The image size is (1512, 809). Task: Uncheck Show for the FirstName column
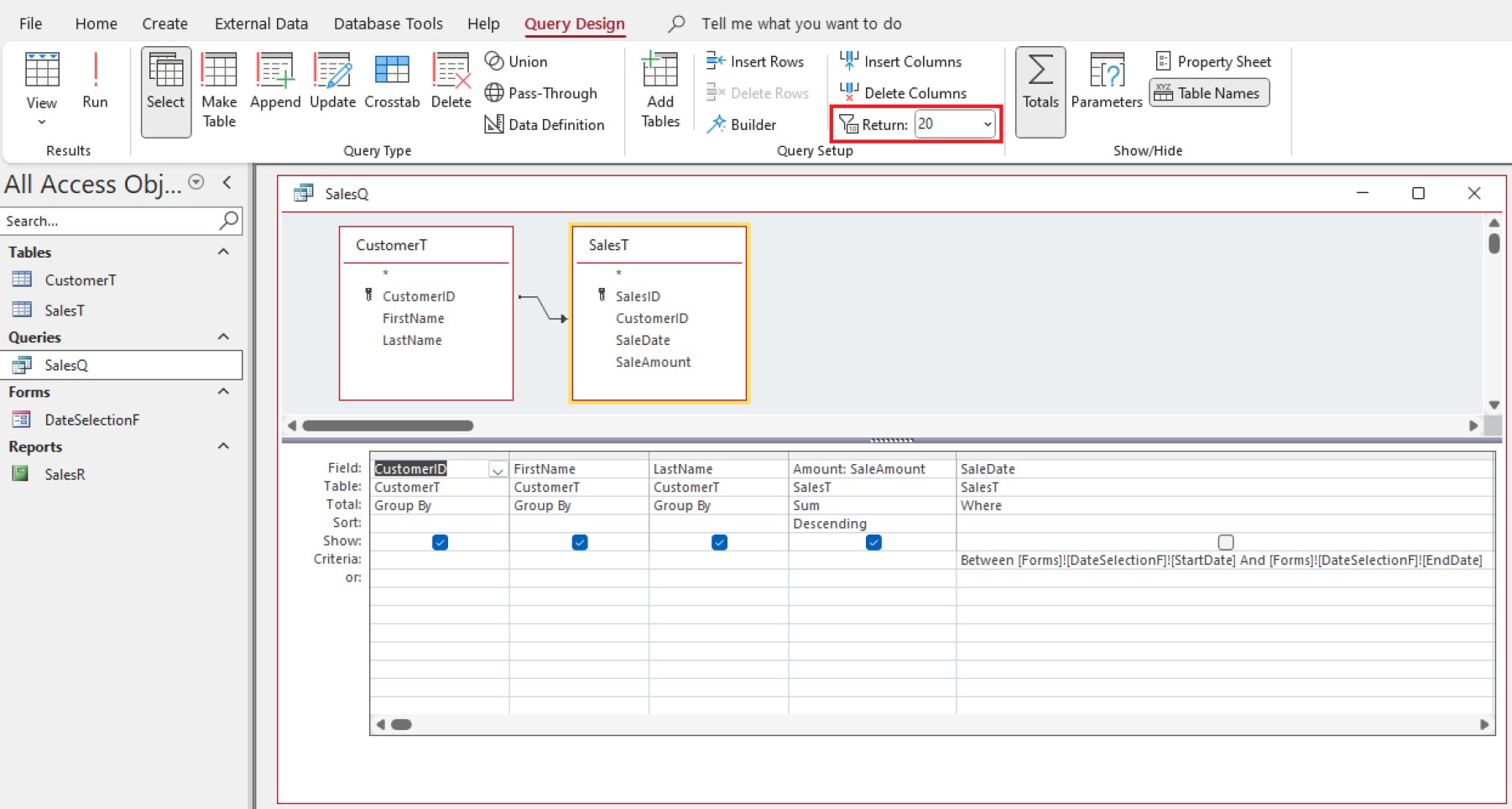tap(579, 542)
